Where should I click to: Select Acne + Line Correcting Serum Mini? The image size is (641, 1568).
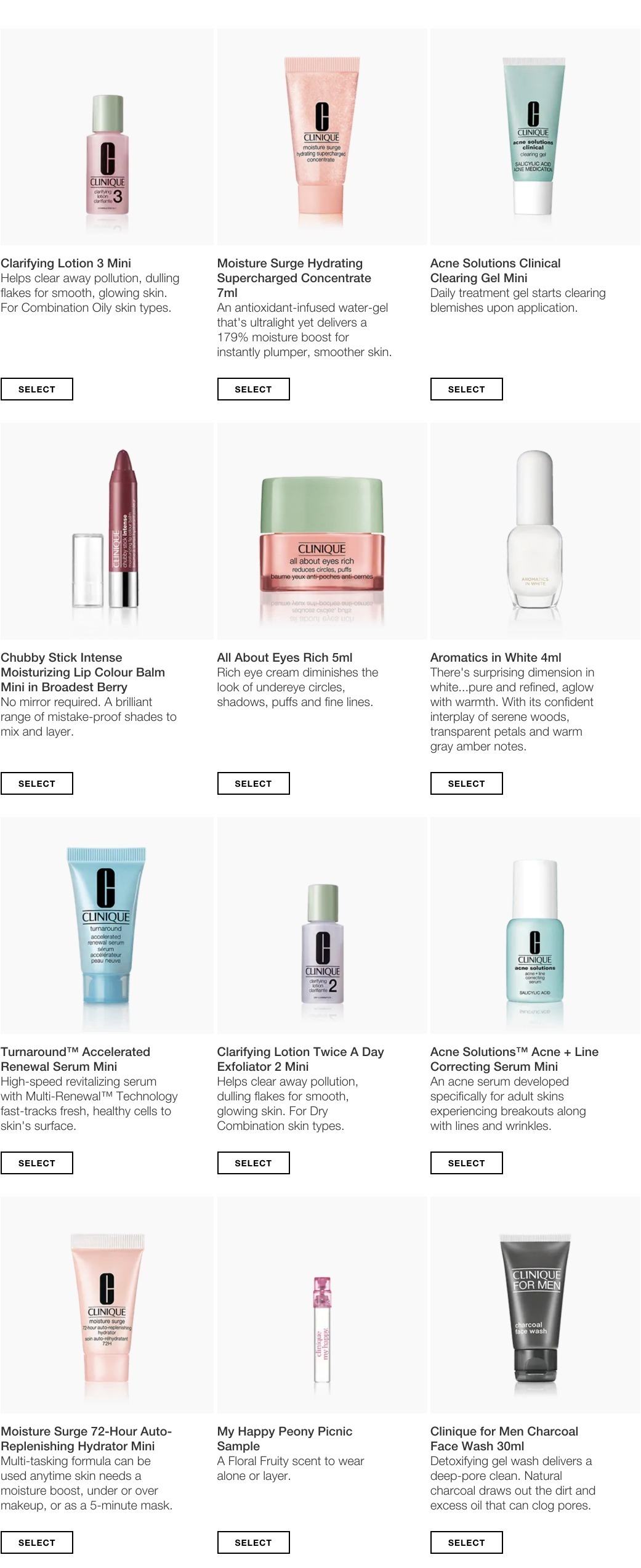(x=466, y=1163)
